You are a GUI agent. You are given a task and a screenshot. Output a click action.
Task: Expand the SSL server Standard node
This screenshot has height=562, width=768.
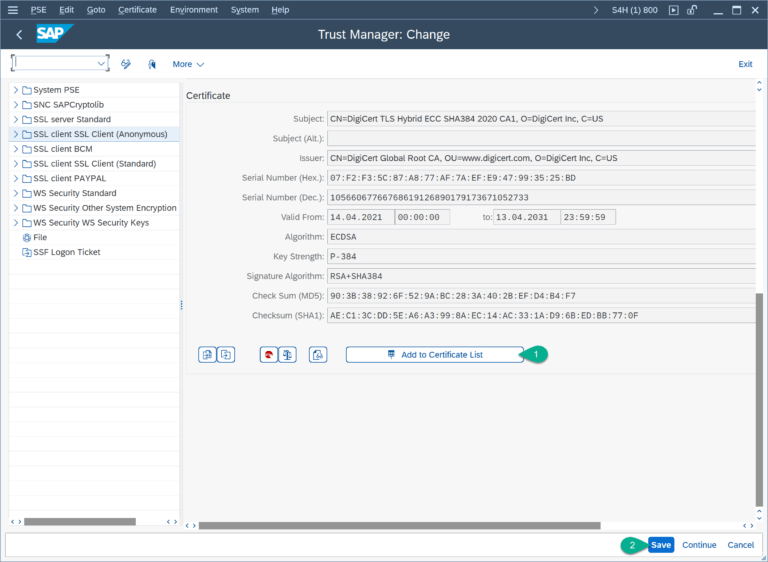click(x=15, y=119)
